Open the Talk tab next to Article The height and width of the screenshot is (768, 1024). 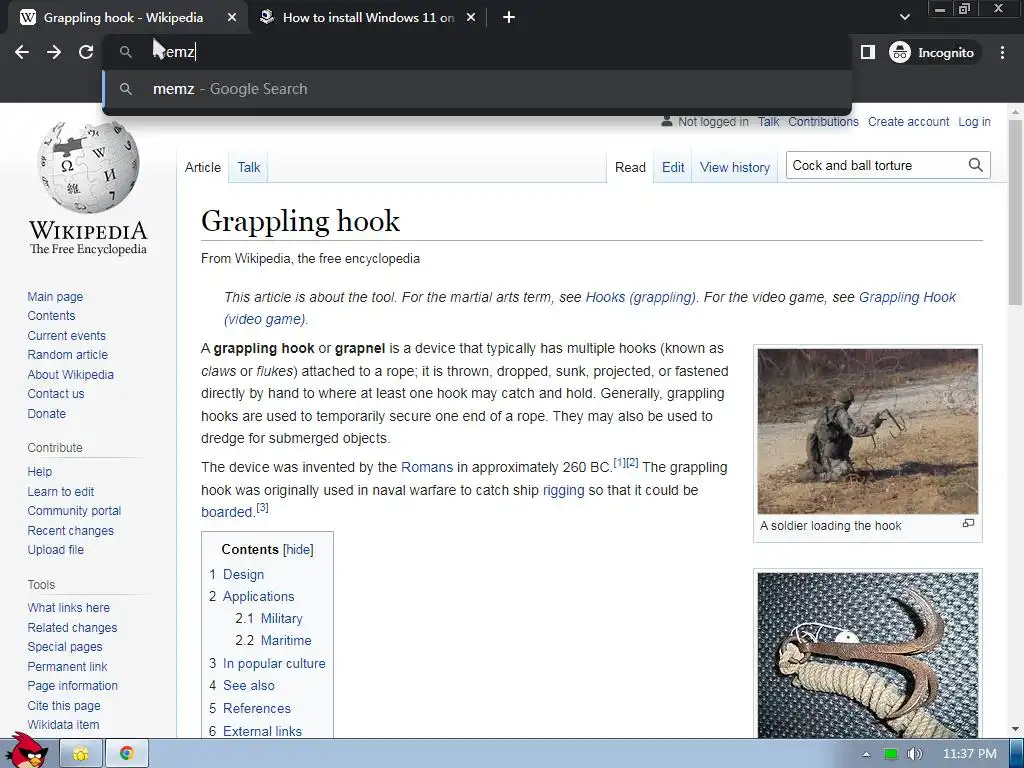(249, 167)
